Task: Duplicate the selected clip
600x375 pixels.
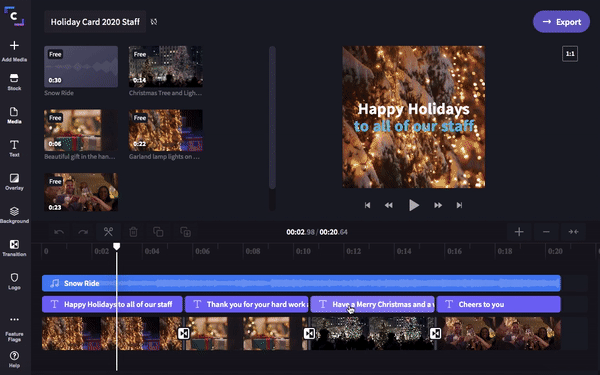Action: (x=186, y=232)
